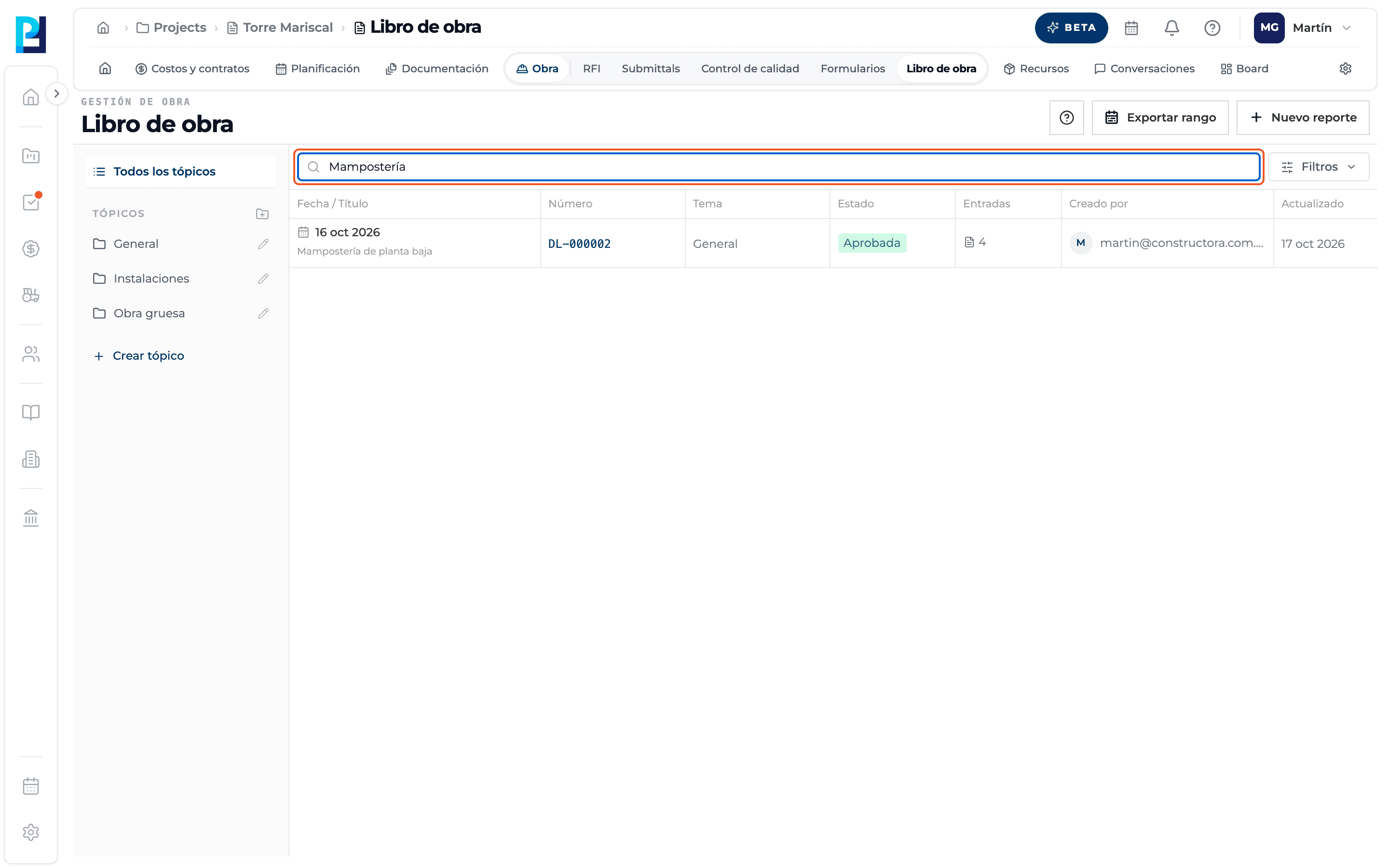Switch to the Submittals tab
1389x868 pixels.
(650, 68)
